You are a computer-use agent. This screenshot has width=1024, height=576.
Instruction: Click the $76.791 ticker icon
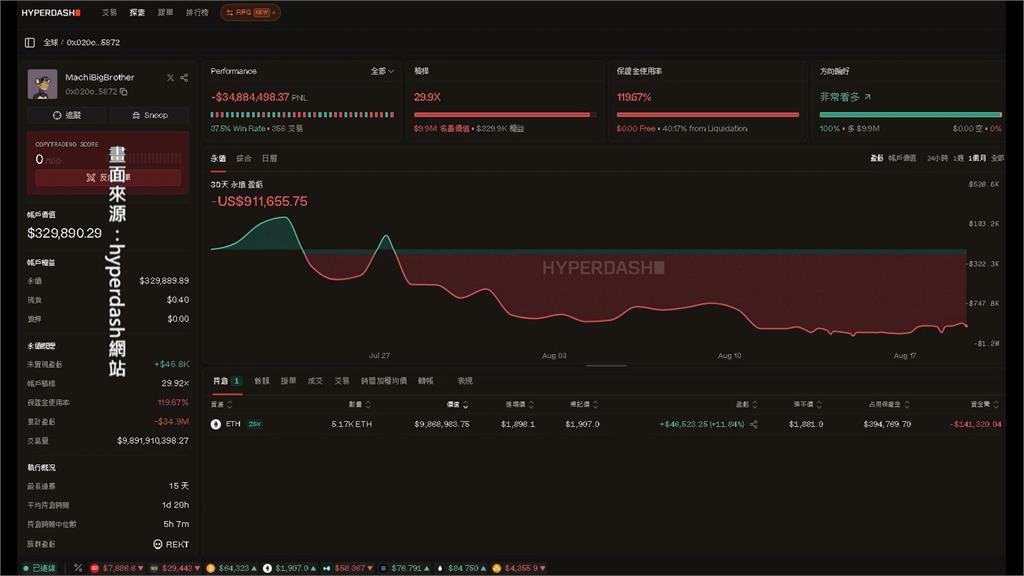(x=383, y=568)
